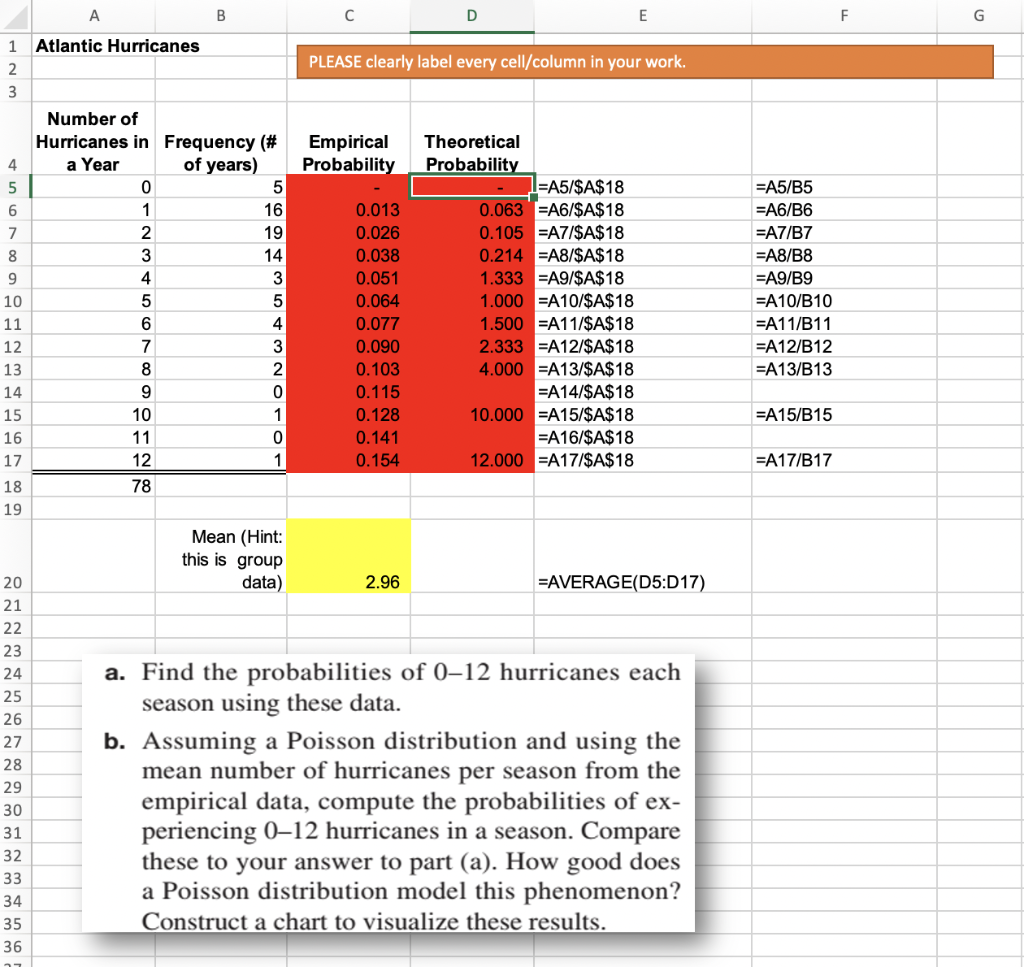Screen dimensions: 1024x967
Task: Click empirical probability value 0.141
Action: coord(377,437)
